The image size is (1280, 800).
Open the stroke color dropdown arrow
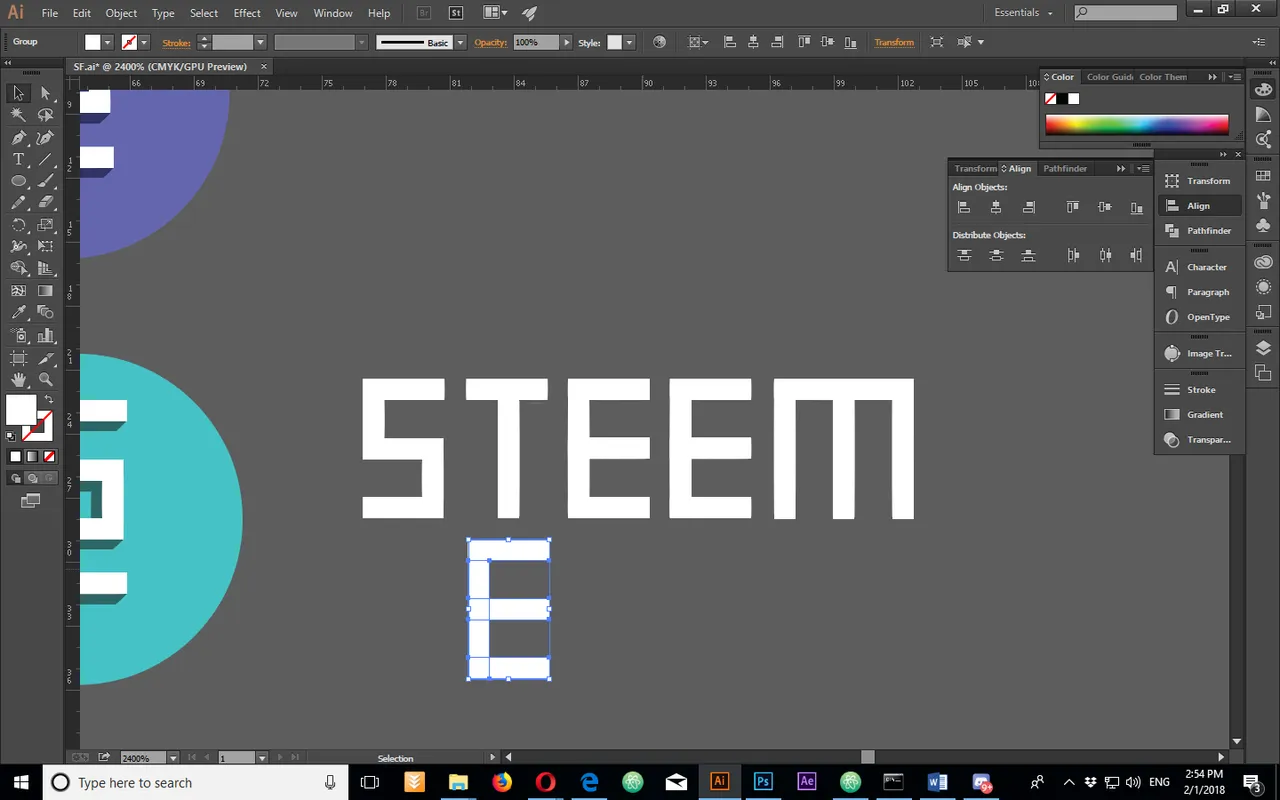[144, 42]
